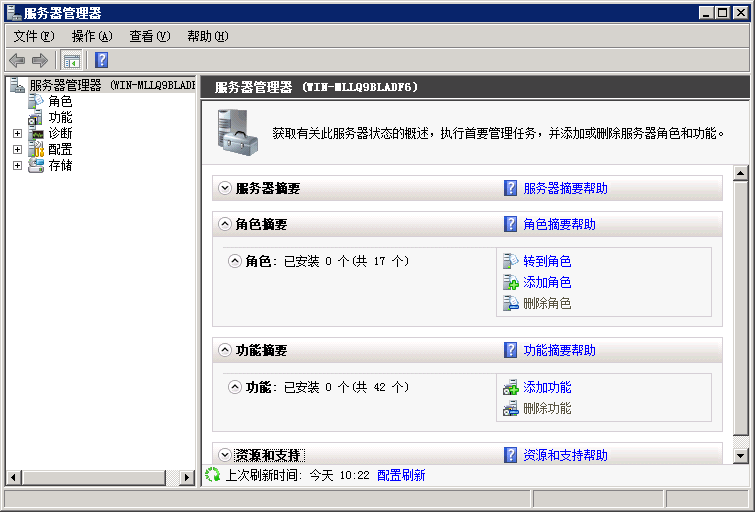Click the tree pane scroll left arrow
Screen dimensions: 755x512
(x=13, y=477)
